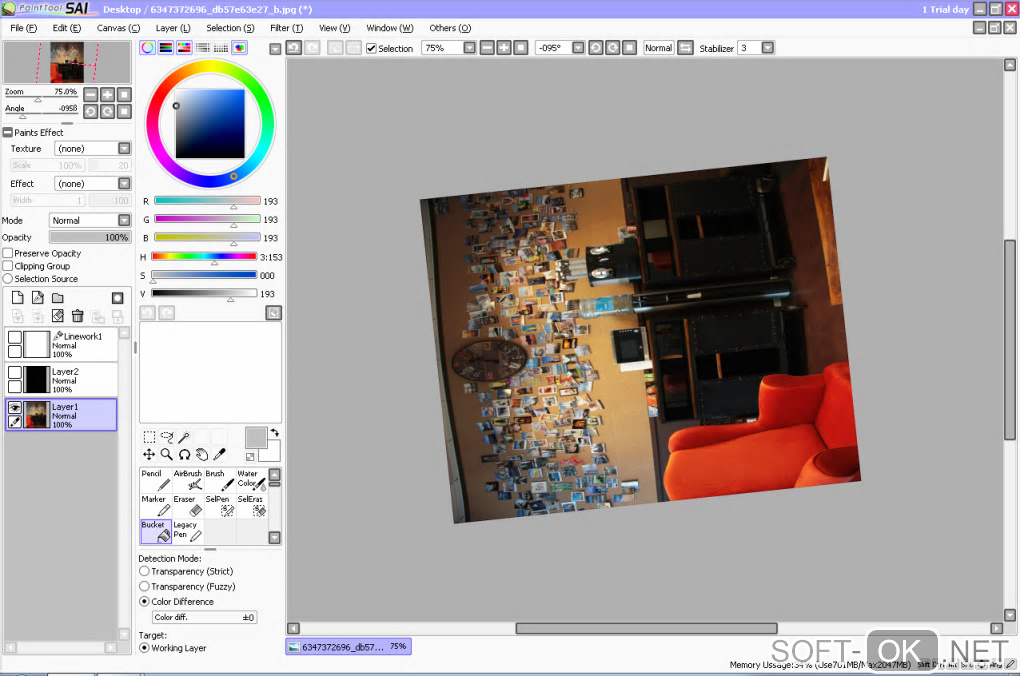
Task: Enable Clipping Group checkbox
Action: (8, 266)
